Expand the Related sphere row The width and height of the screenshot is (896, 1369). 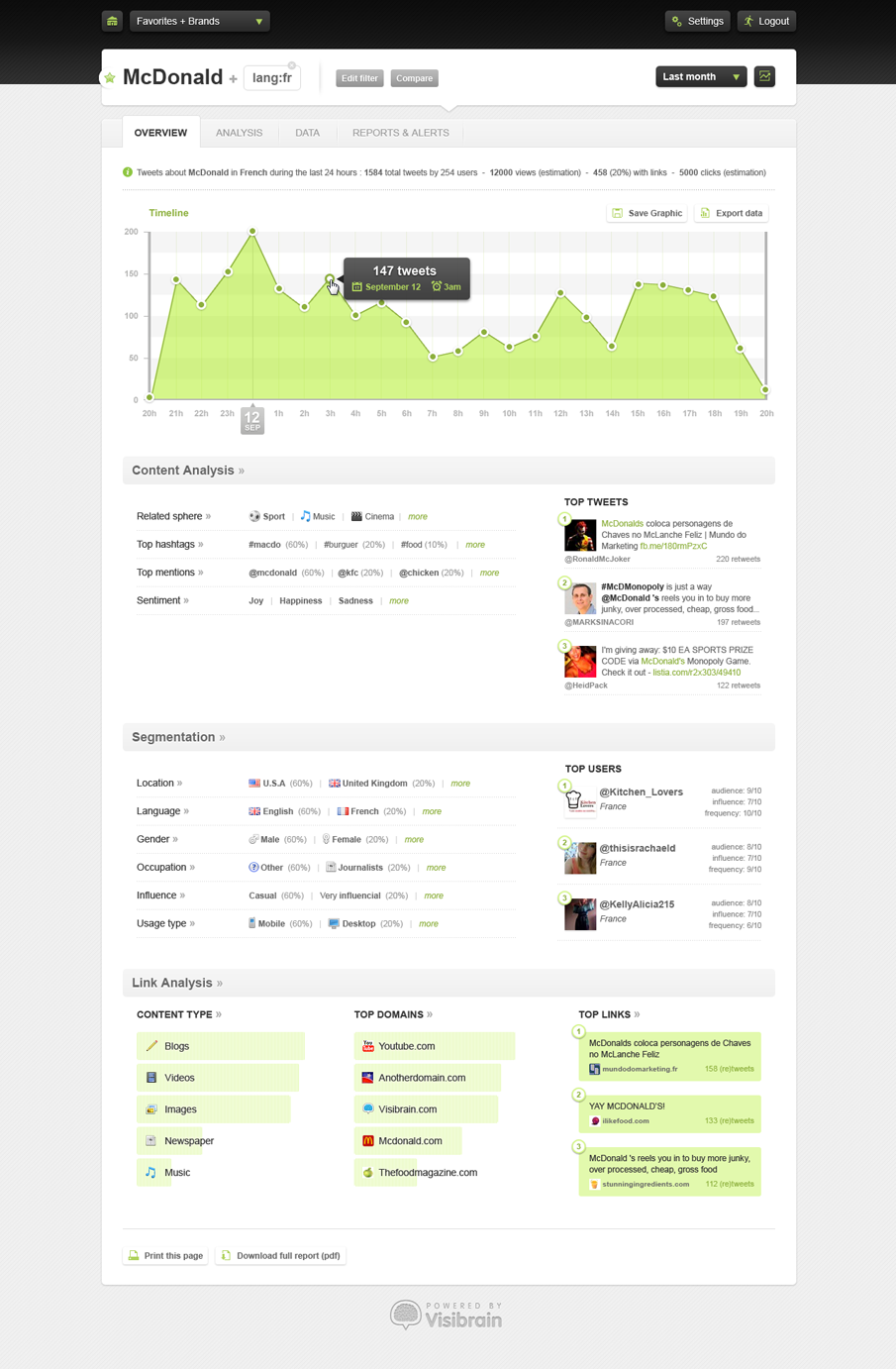[173, 516]
